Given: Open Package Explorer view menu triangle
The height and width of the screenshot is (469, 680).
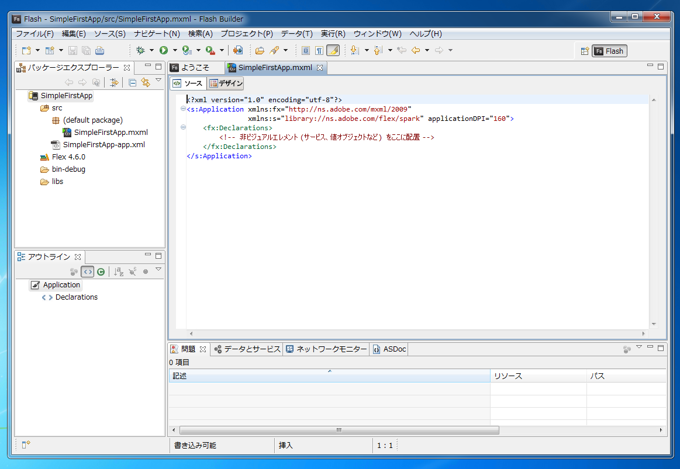Looking at the screenshot, I should (159, 80).
